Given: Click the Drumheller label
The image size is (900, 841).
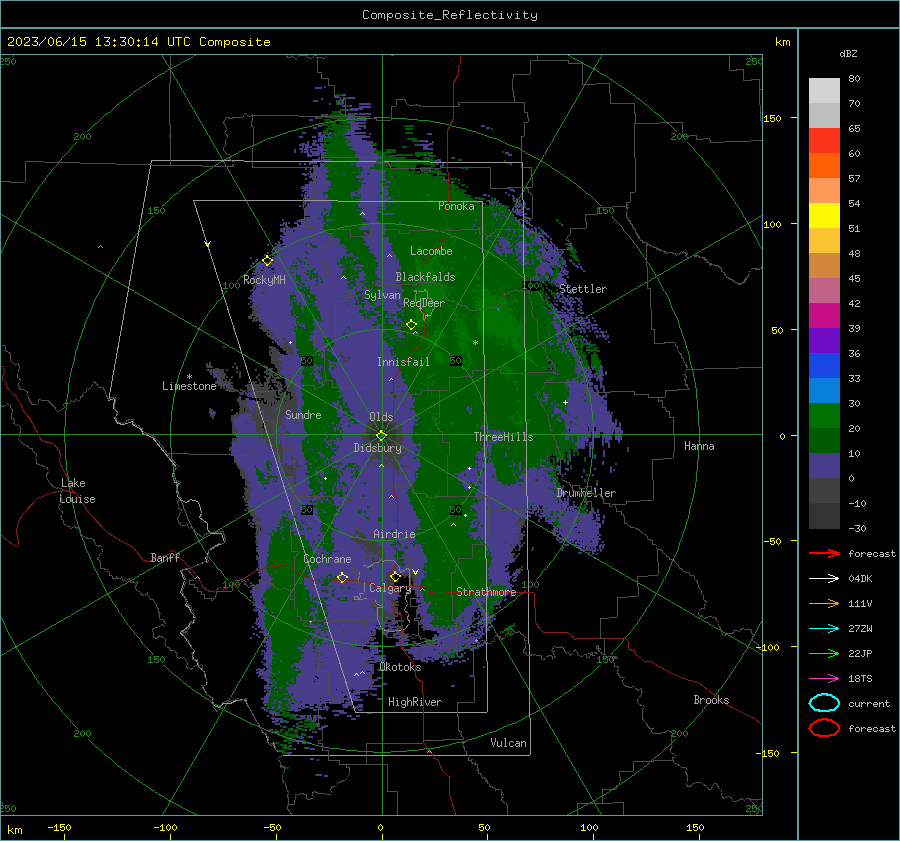Looking at the screenshot, I should coord(586,493).
